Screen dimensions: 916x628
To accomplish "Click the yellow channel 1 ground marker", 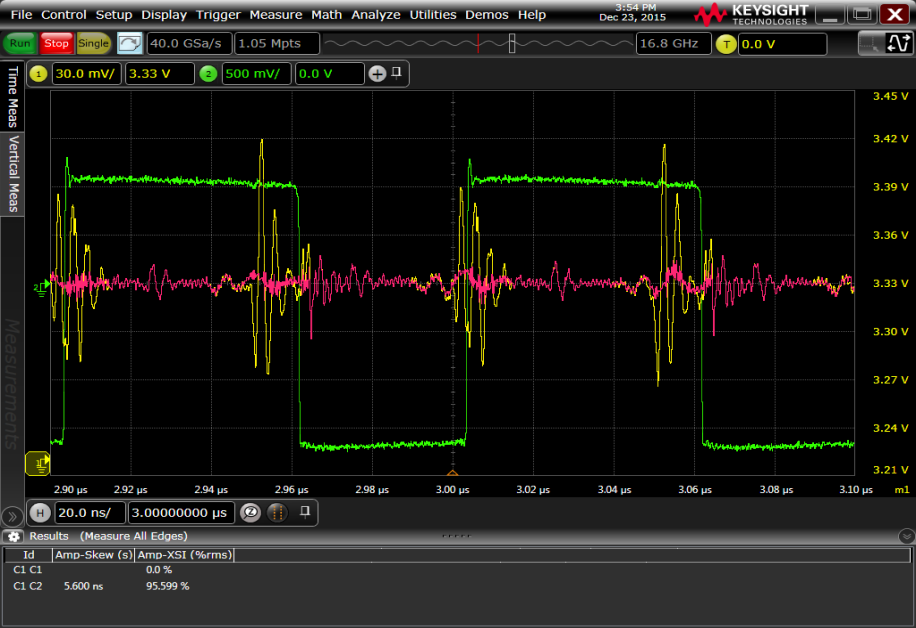I will (38, 464).
